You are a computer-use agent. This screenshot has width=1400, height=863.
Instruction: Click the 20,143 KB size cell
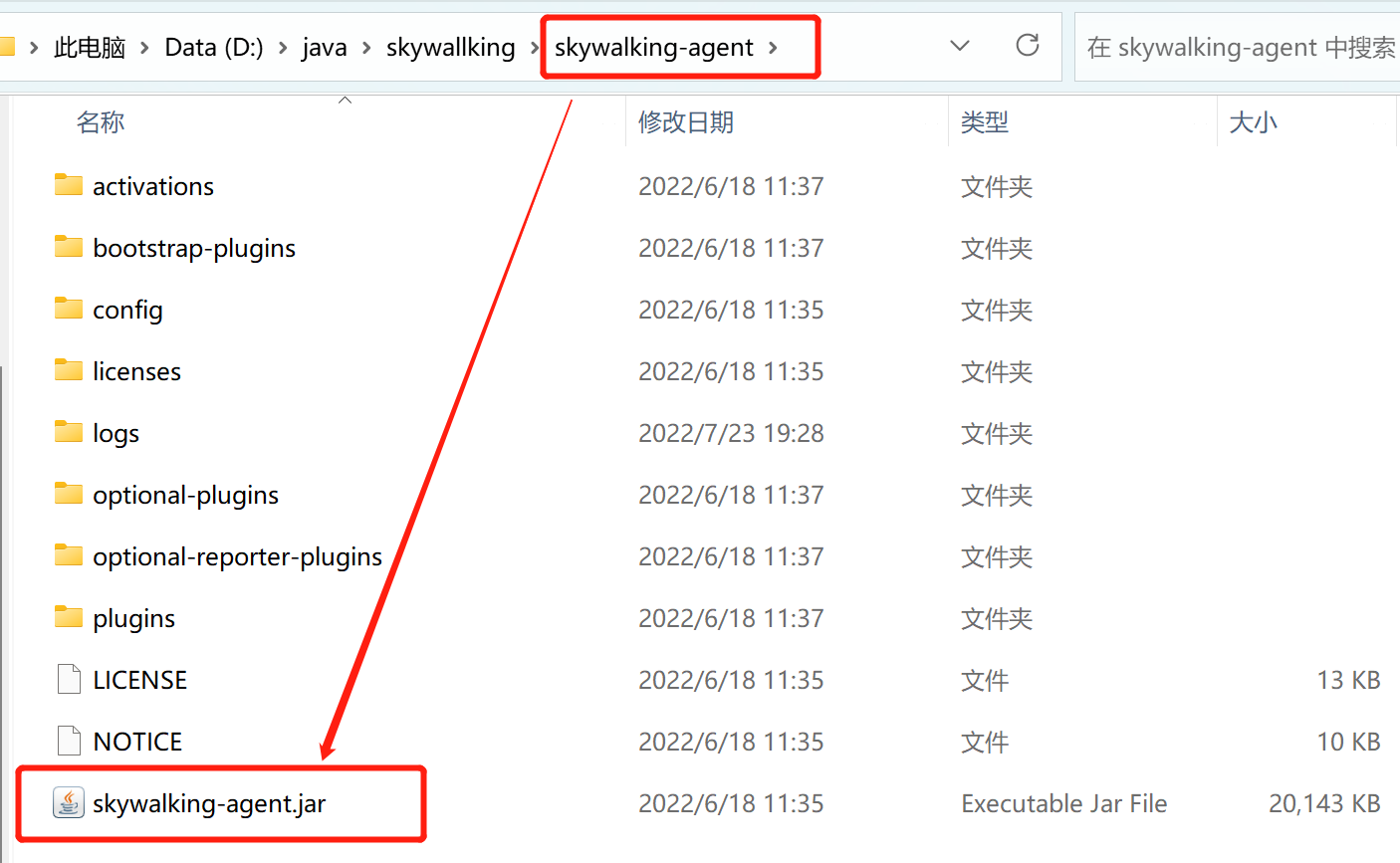click(x=1324, y=803)
